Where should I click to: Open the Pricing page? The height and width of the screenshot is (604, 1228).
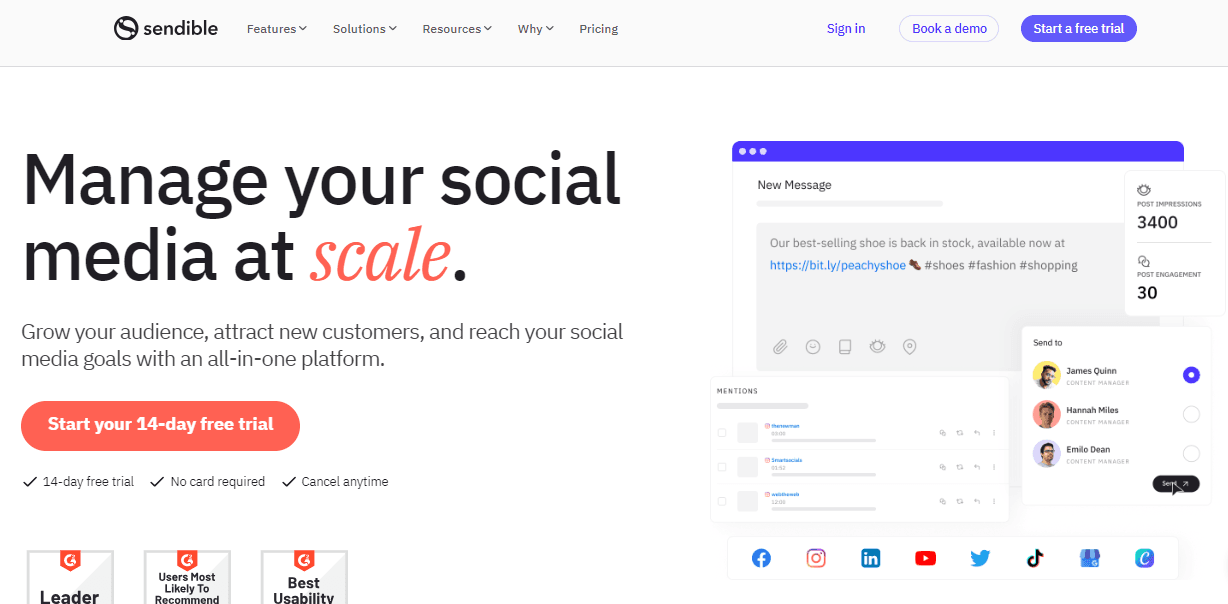pos(598,28)
